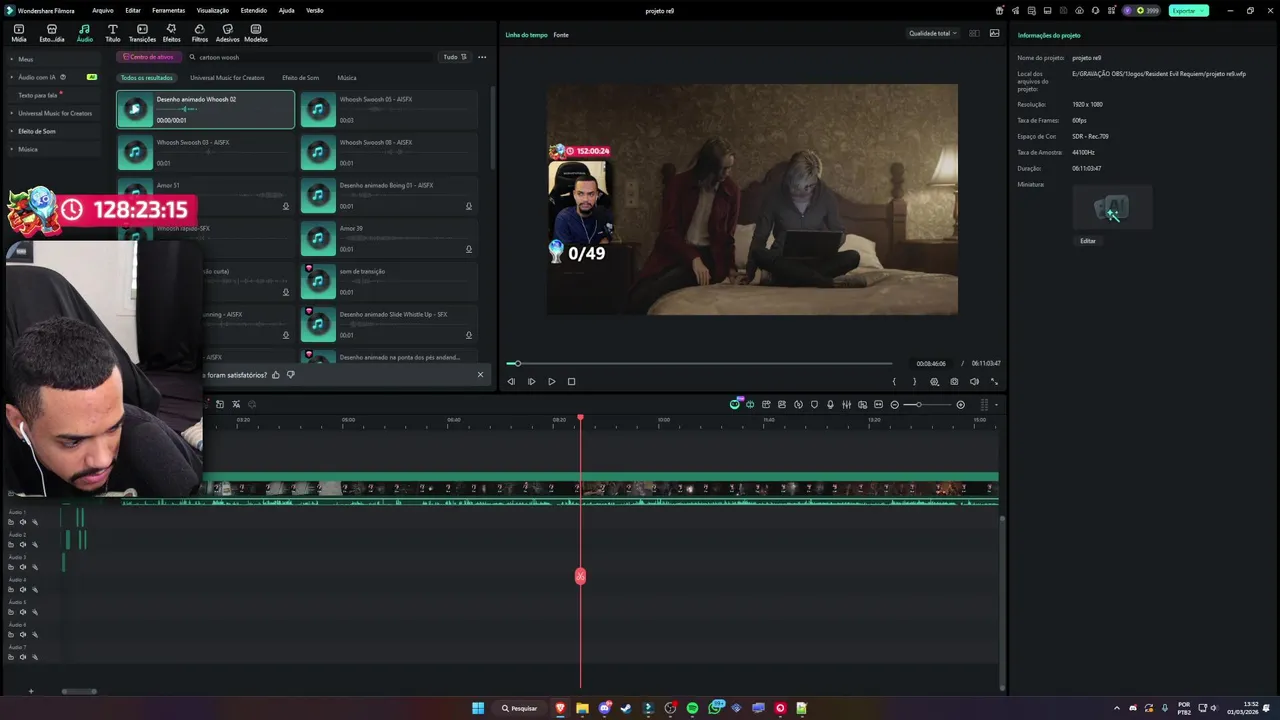
Task: Open the Ajuda menu
Action: pos(286,10)
